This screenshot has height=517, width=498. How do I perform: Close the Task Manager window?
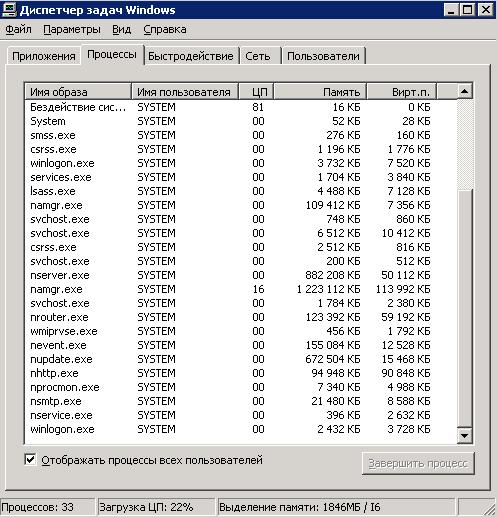tap(486, 10)
